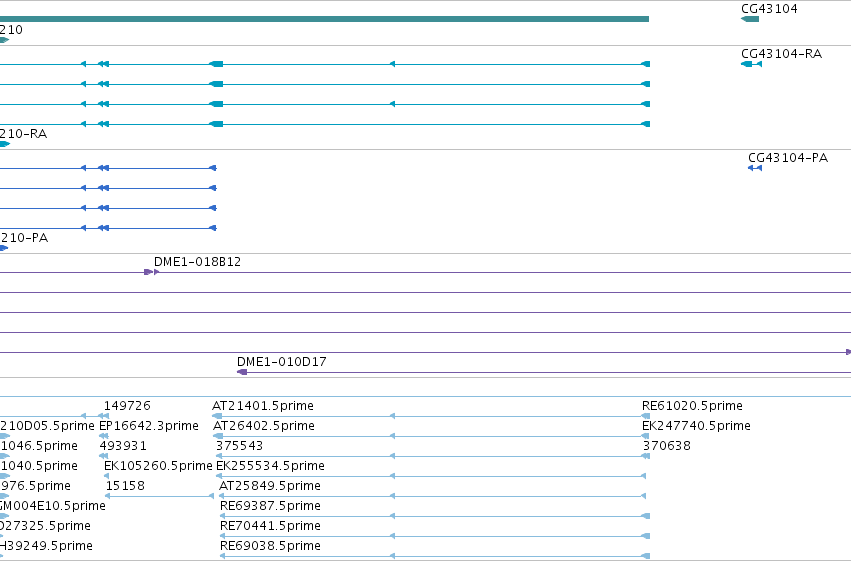Click the 493931 feature label
This screenshot has height=561, width=851.
pyautogui.click(x=123, y=446)
